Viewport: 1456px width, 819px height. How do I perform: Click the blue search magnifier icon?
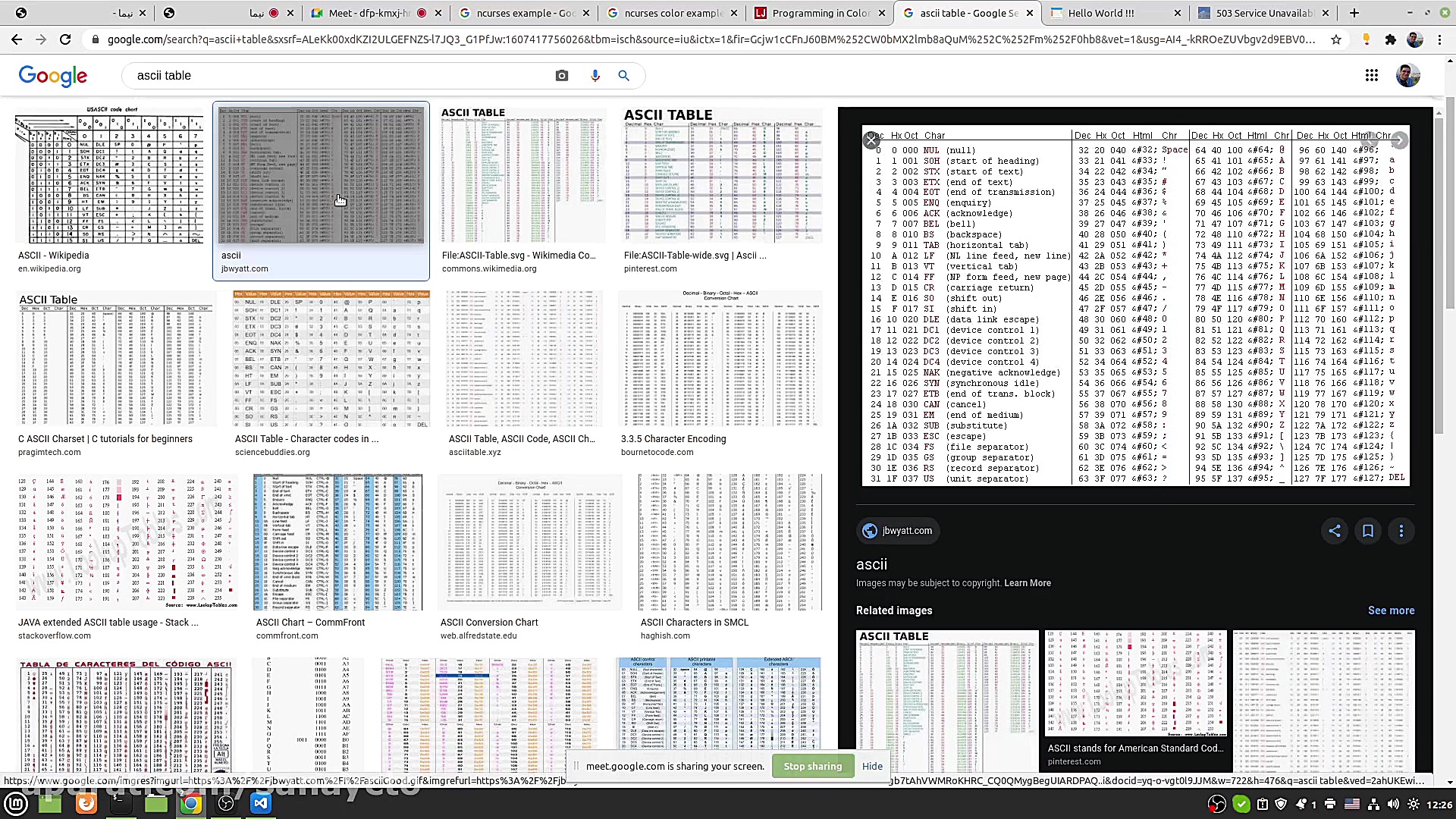(623, 76)
